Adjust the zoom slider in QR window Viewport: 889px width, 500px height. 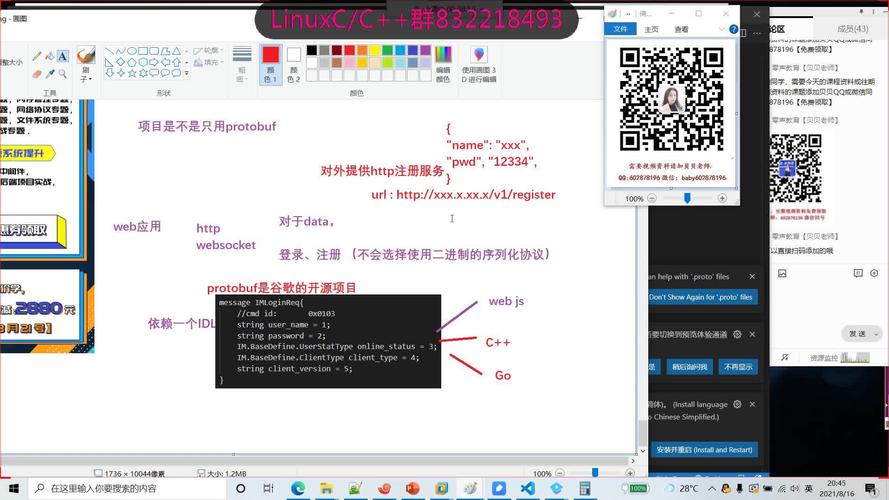click(687, 198)
